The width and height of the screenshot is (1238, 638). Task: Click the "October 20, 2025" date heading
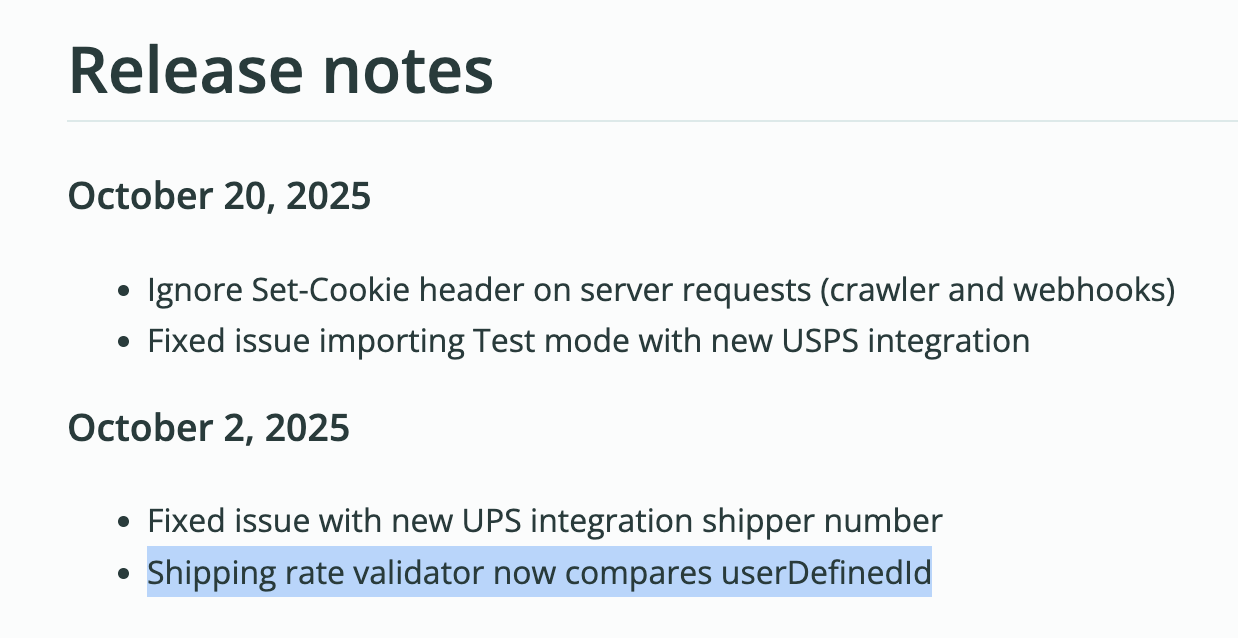[219, 196]
